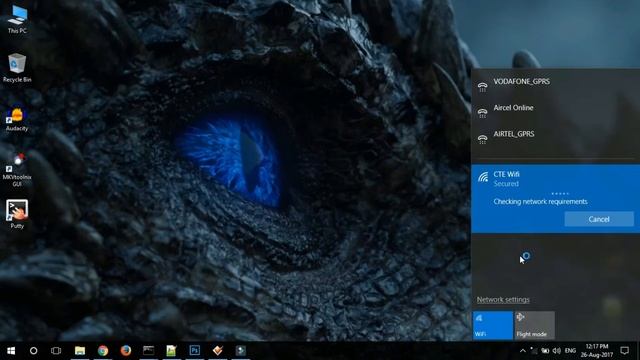
Task: Select the Putty desktop shortcut
Action: point(17,213)
